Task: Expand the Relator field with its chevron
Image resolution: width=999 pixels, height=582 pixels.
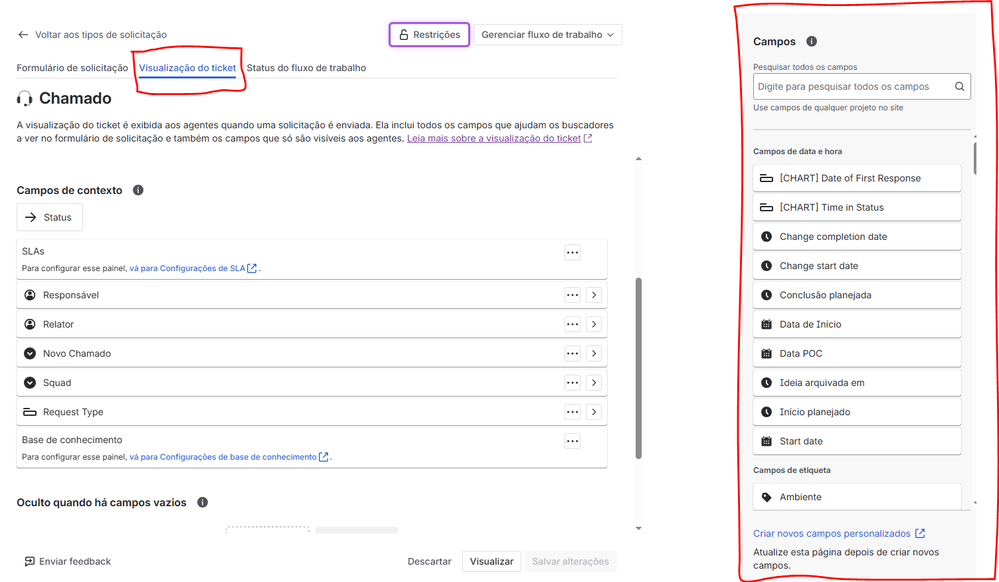Action: click(594, 324)
